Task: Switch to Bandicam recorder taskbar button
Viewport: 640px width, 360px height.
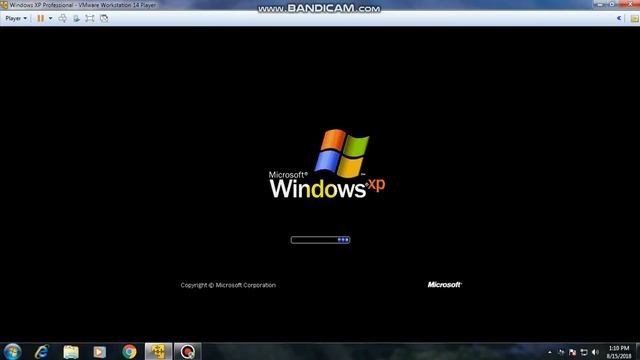Action: click(x=188, y=351)
